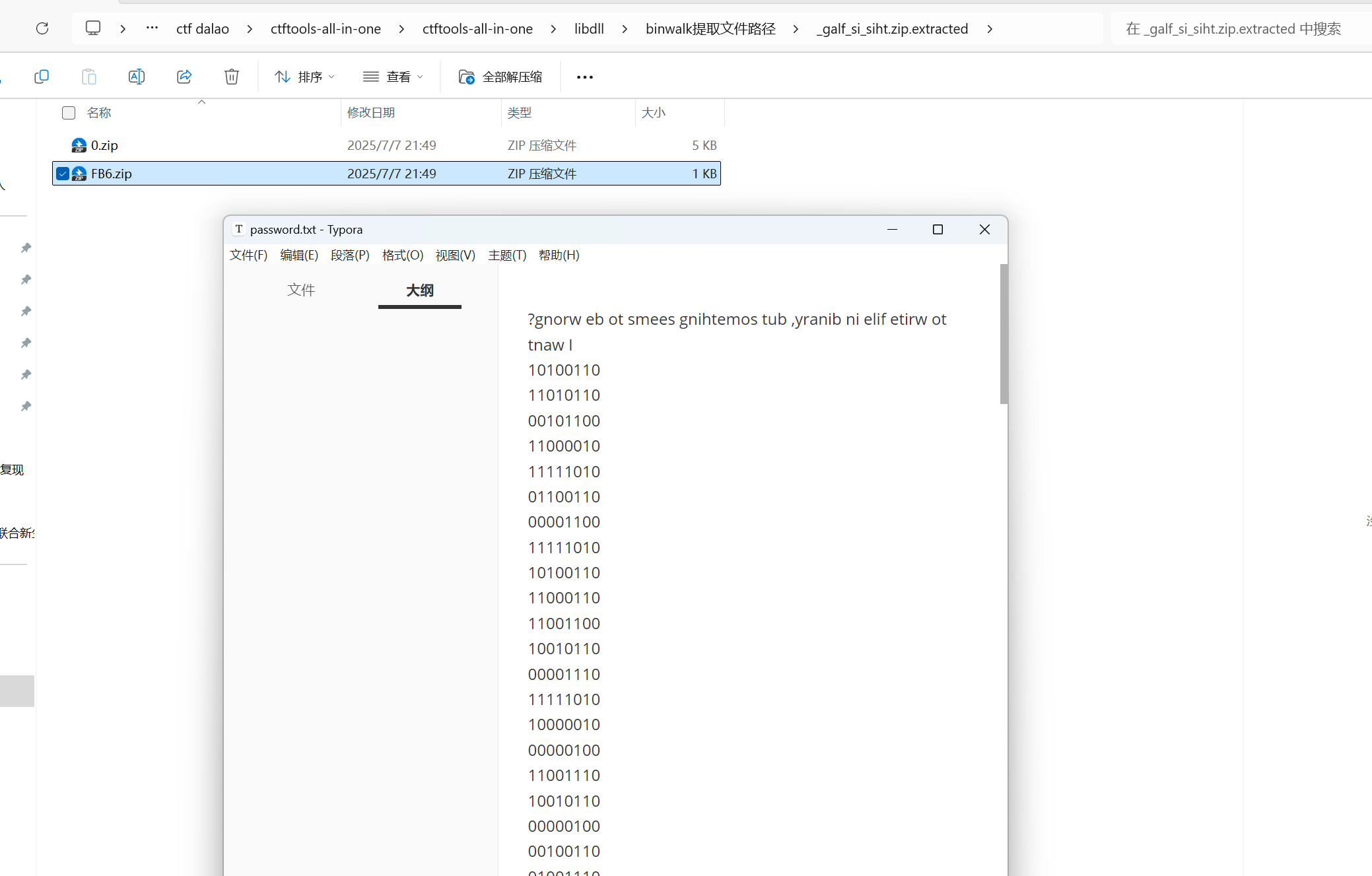Screen dimensions: 1372x876
Task: Switch to the 文件 sidebar tab in Typora
Action: 301,290
